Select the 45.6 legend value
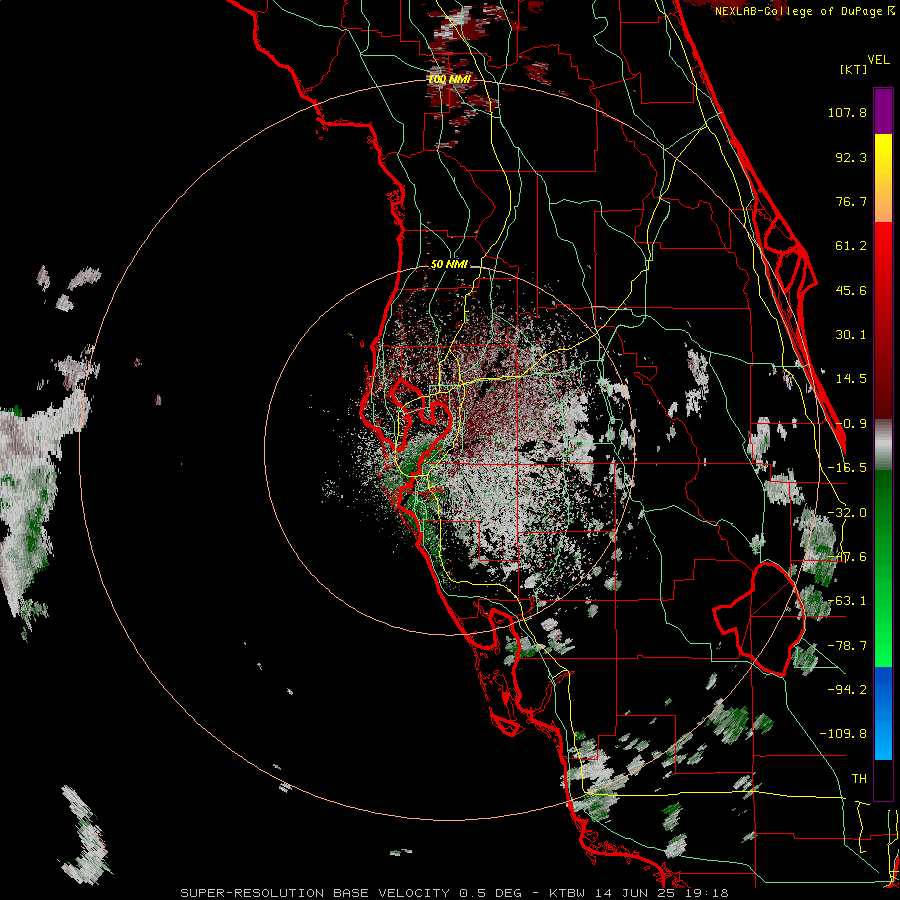Viewport: 900px width, 900px height. tap(851, 290)
